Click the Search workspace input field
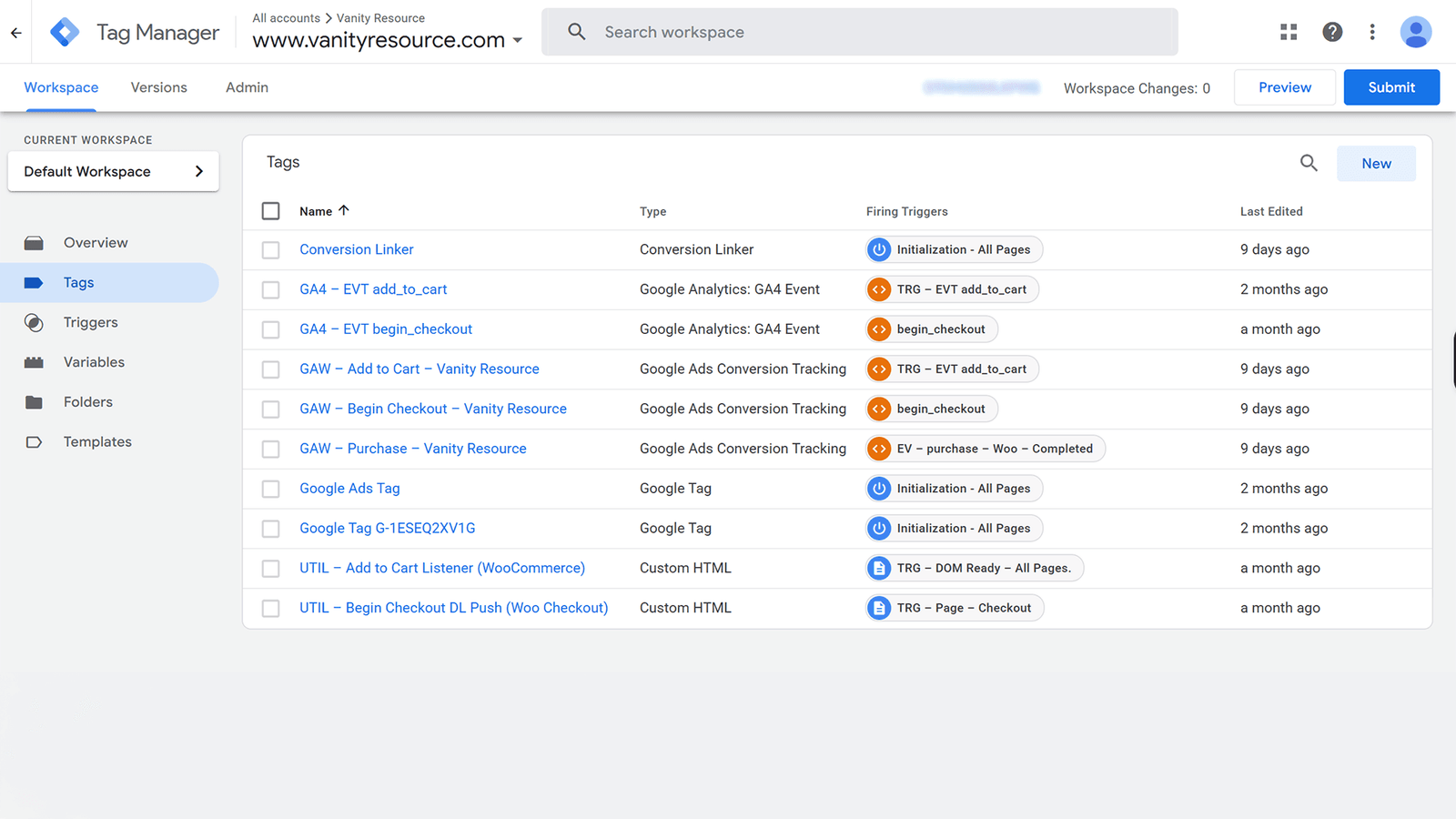Screen dimensions: 1456x819 (x=860, y=32)
